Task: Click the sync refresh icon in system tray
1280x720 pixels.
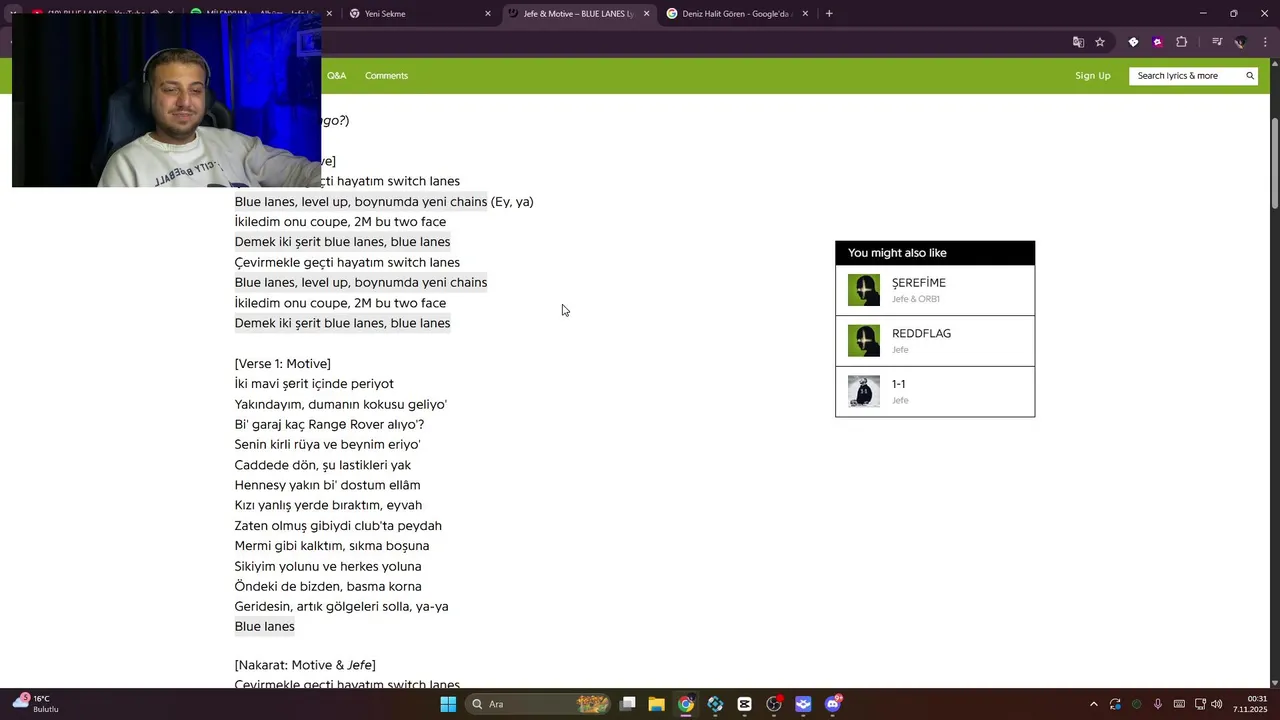Action: pos(1116,704)
